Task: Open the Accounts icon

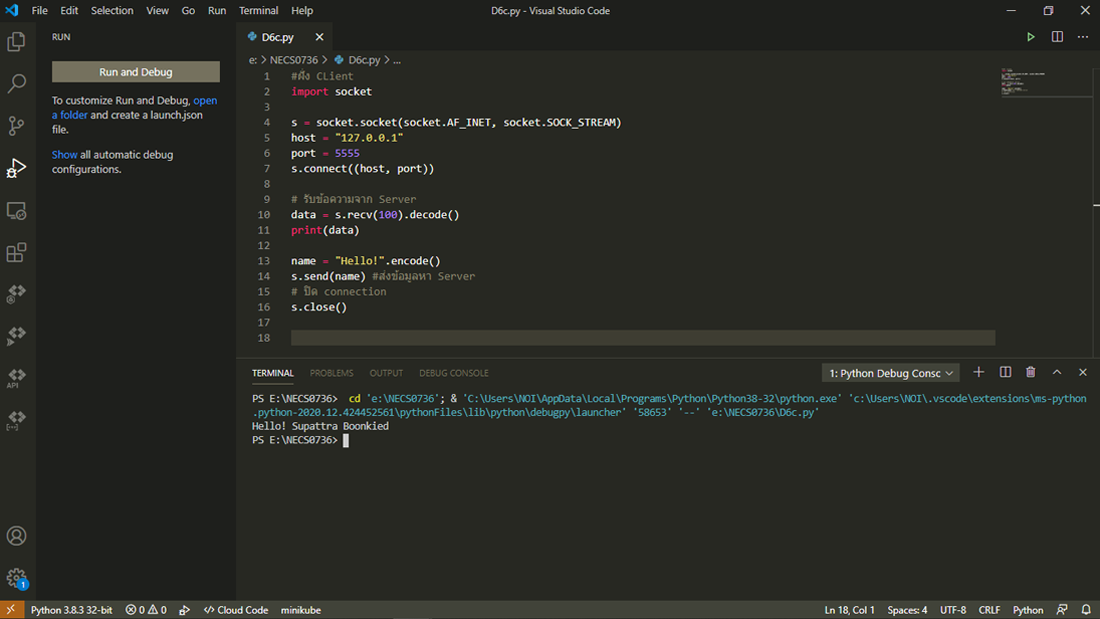Action: tap(17, 537)
